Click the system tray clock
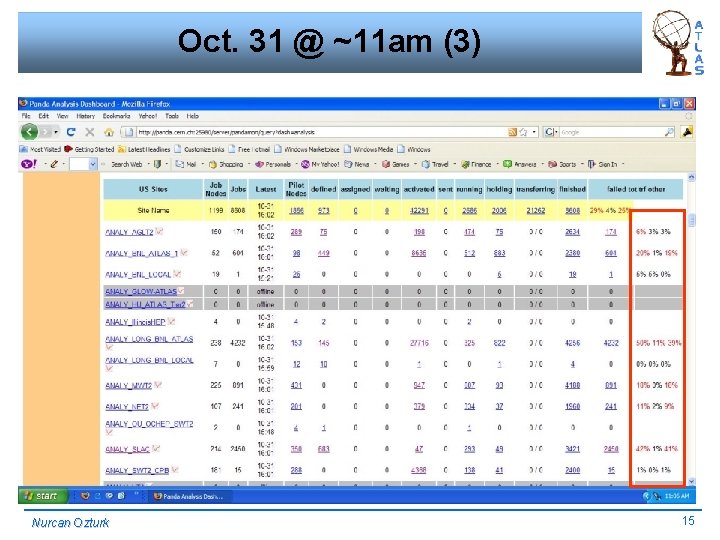This screenshot has width=720, height=540. click(677, 496)
